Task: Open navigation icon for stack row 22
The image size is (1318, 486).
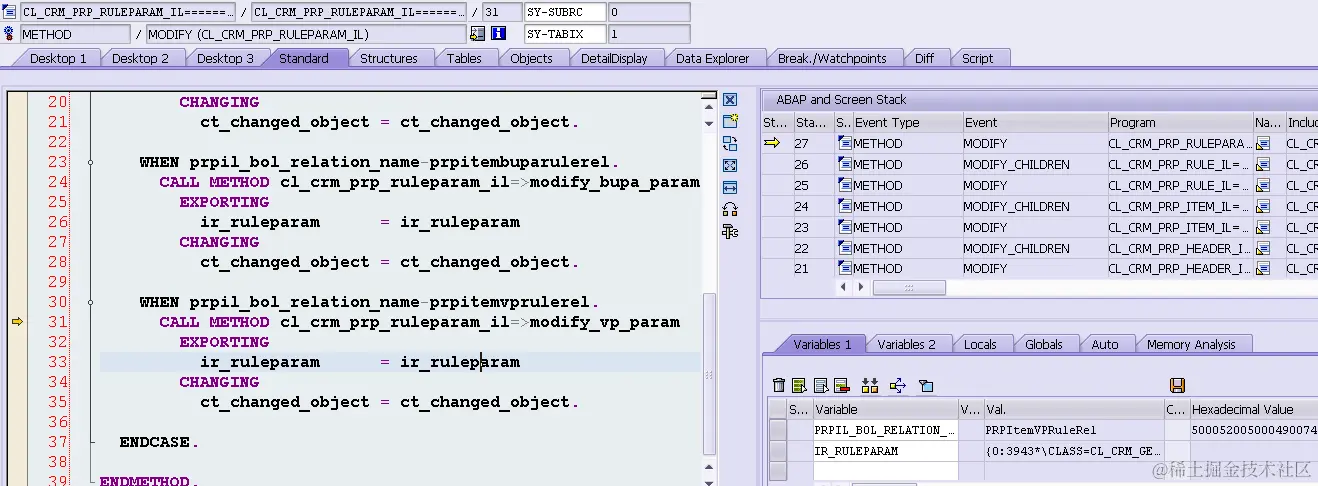Action: (1262, 249)
